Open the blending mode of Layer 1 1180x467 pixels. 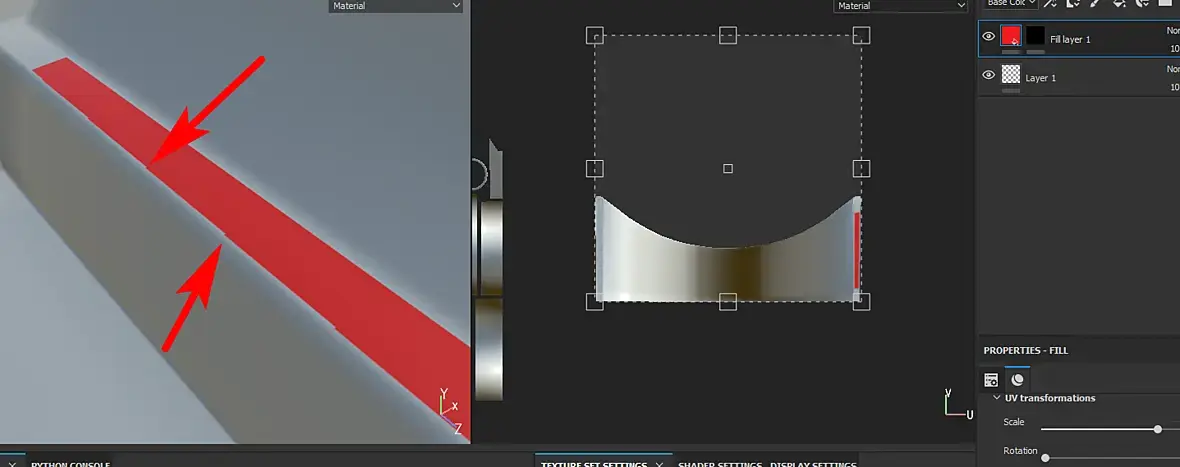click(x=1172, y=69)
